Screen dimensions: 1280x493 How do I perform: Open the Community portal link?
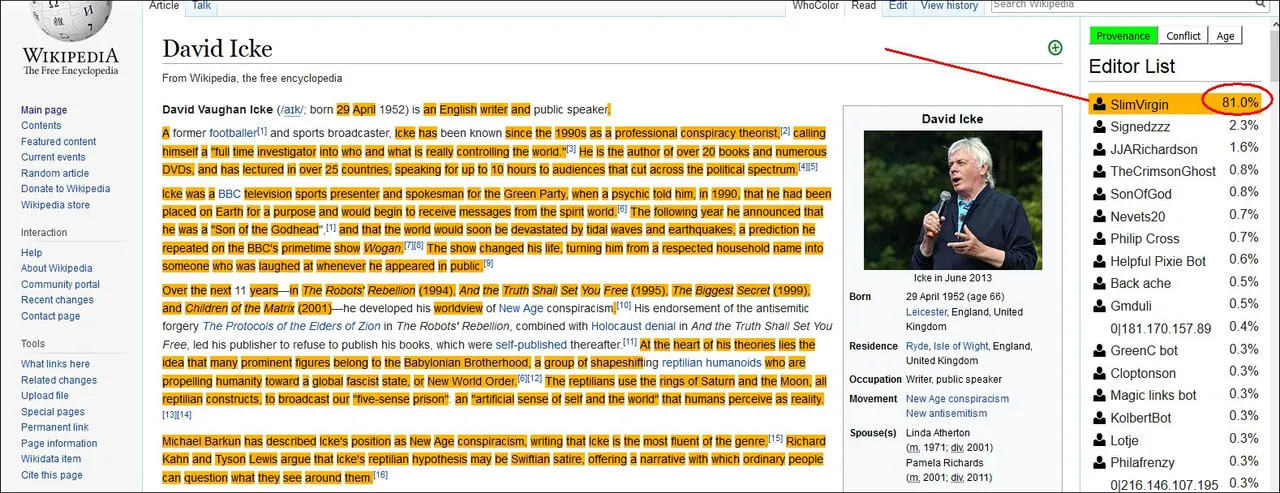[x=61, y=284]
